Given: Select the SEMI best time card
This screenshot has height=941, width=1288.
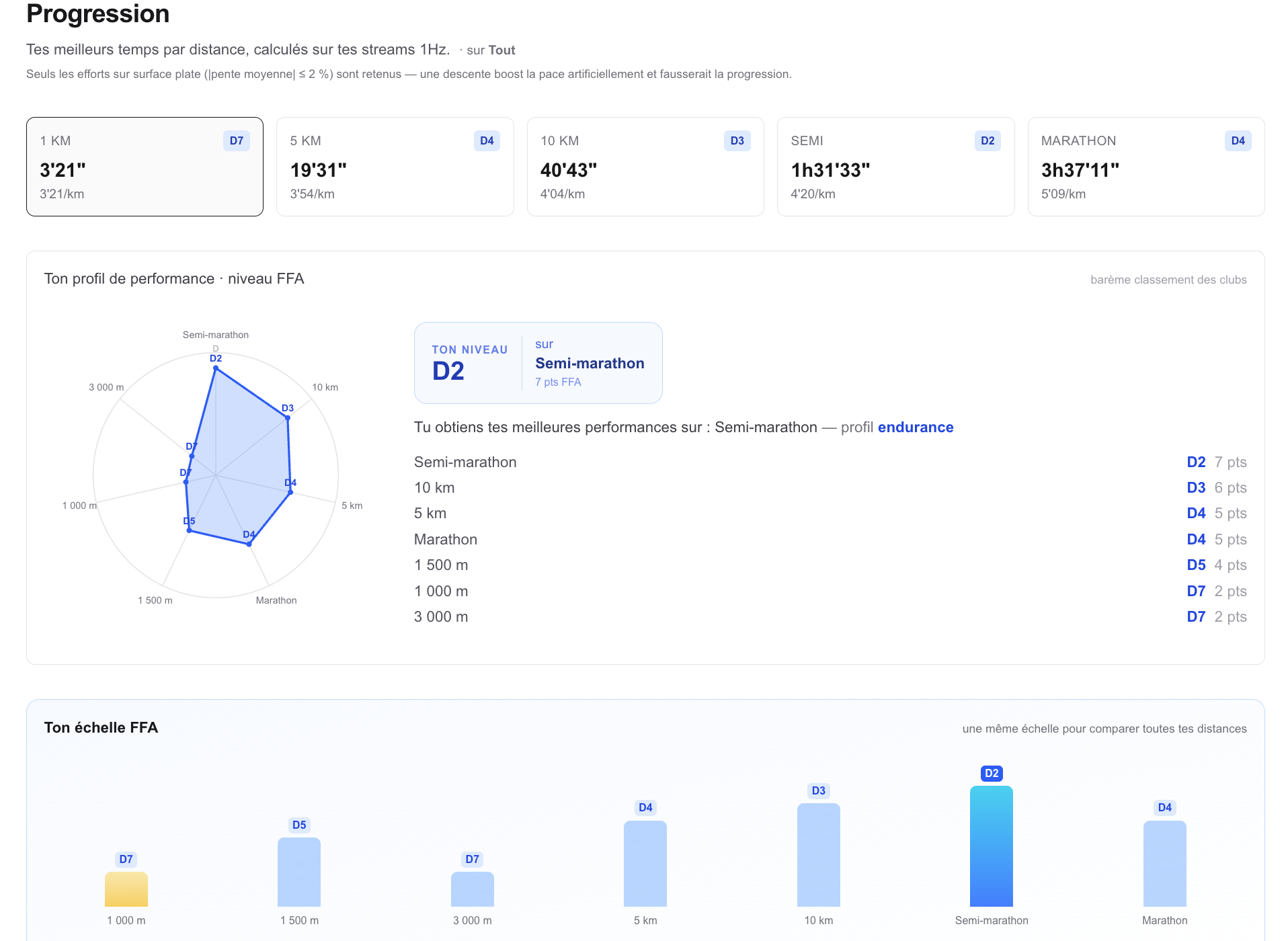Looking at the screenshot, I should [896, 167].
